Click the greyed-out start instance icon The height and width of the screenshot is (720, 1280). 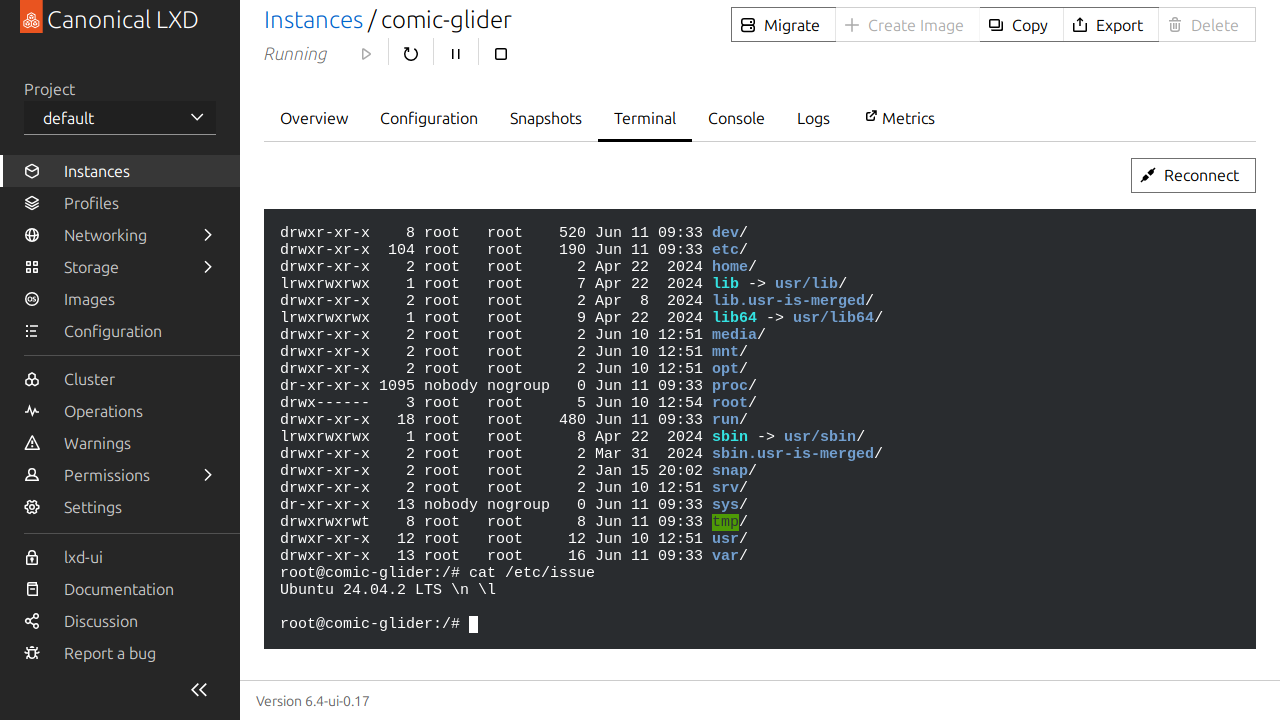[x=366, y=54]
